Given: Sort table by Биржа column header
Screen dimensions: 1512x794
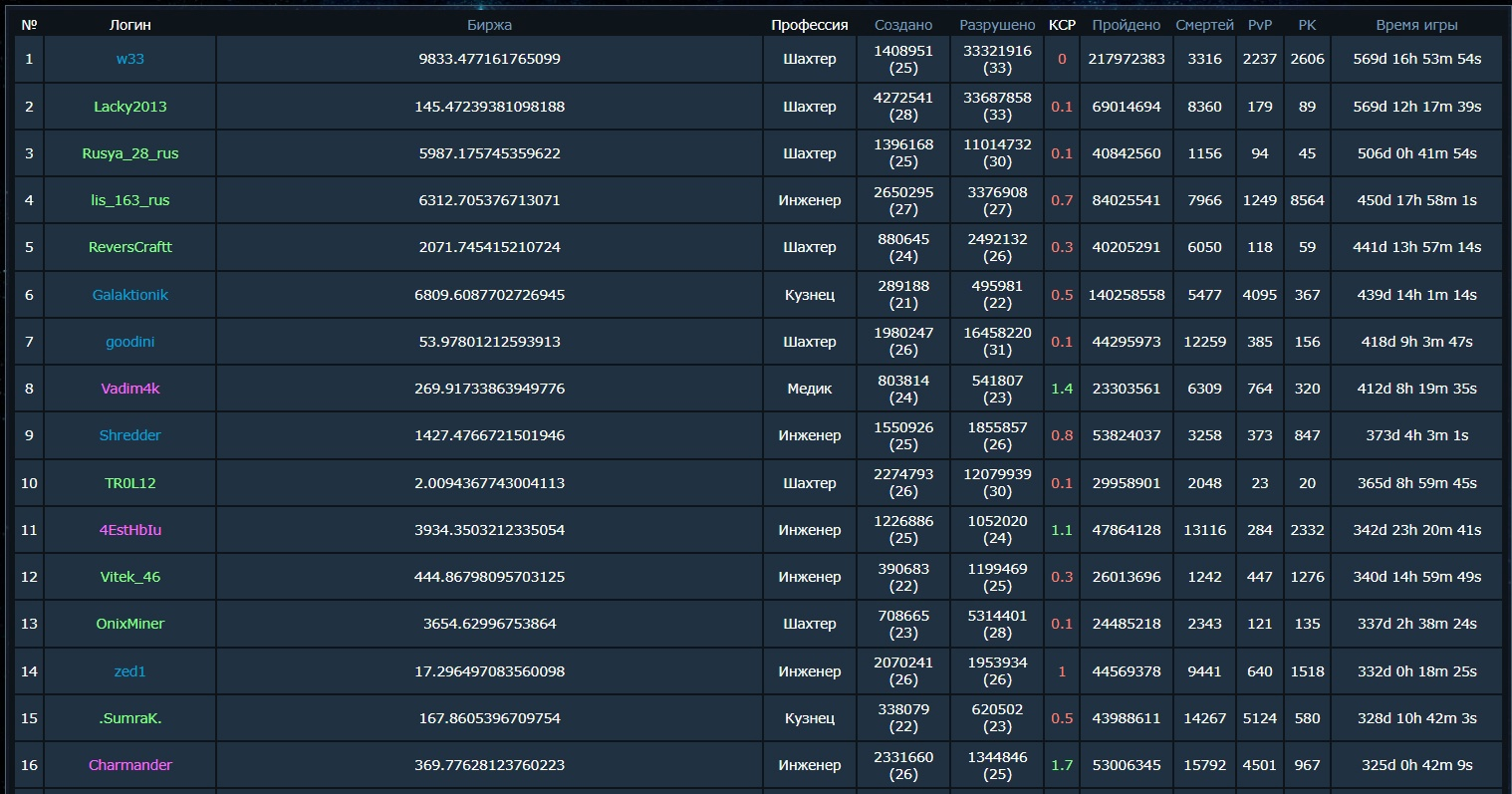Looking at the screenshot, I should pyautogui.click(x=489, y=25).
